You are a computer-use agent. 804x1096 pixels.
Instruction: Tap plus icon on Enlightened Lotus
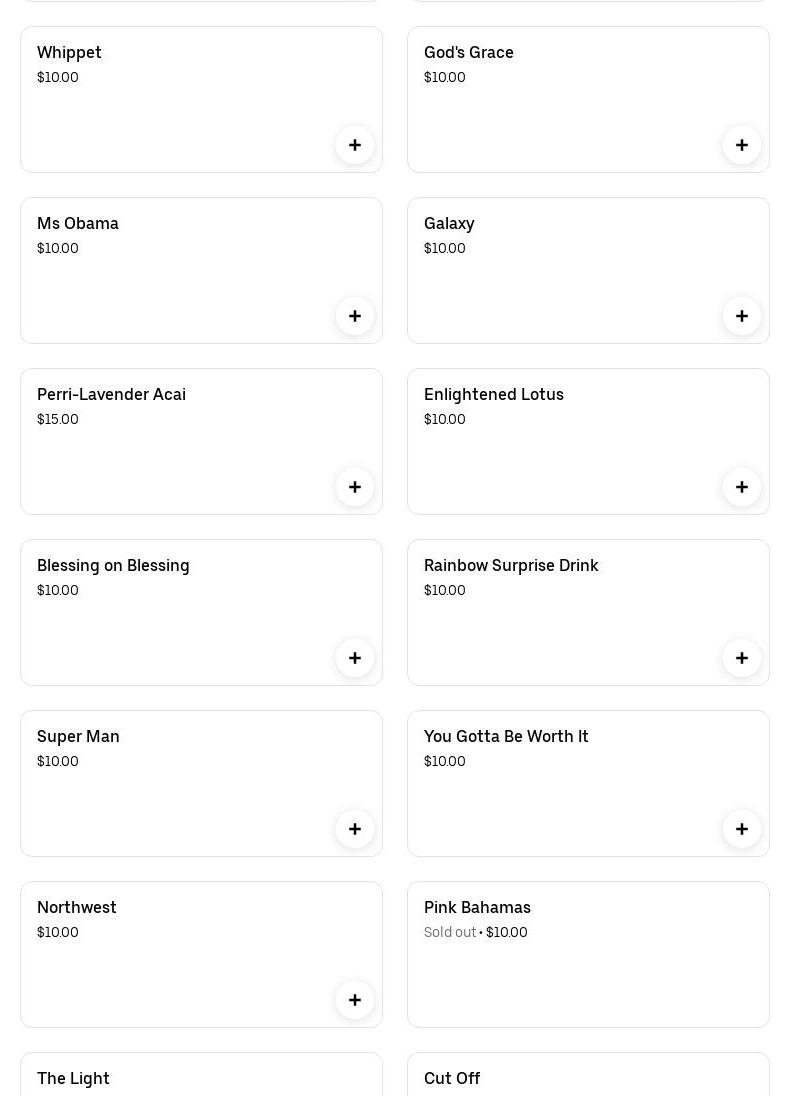pyautogui.click(x=742, y=487)
